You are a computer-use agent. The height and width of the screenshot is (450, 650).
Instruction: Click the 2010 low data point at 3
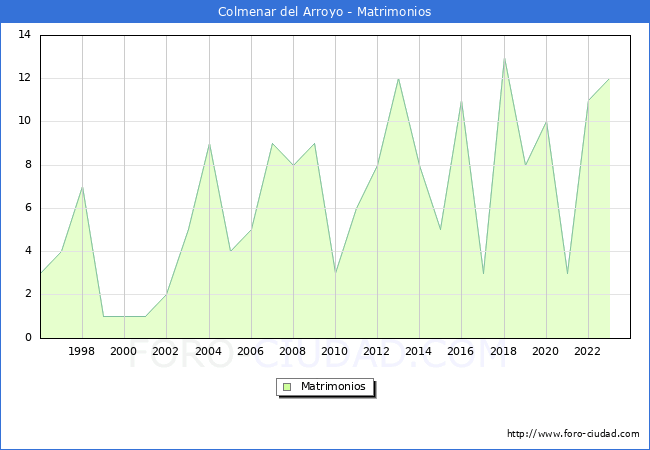click(335, 273)
